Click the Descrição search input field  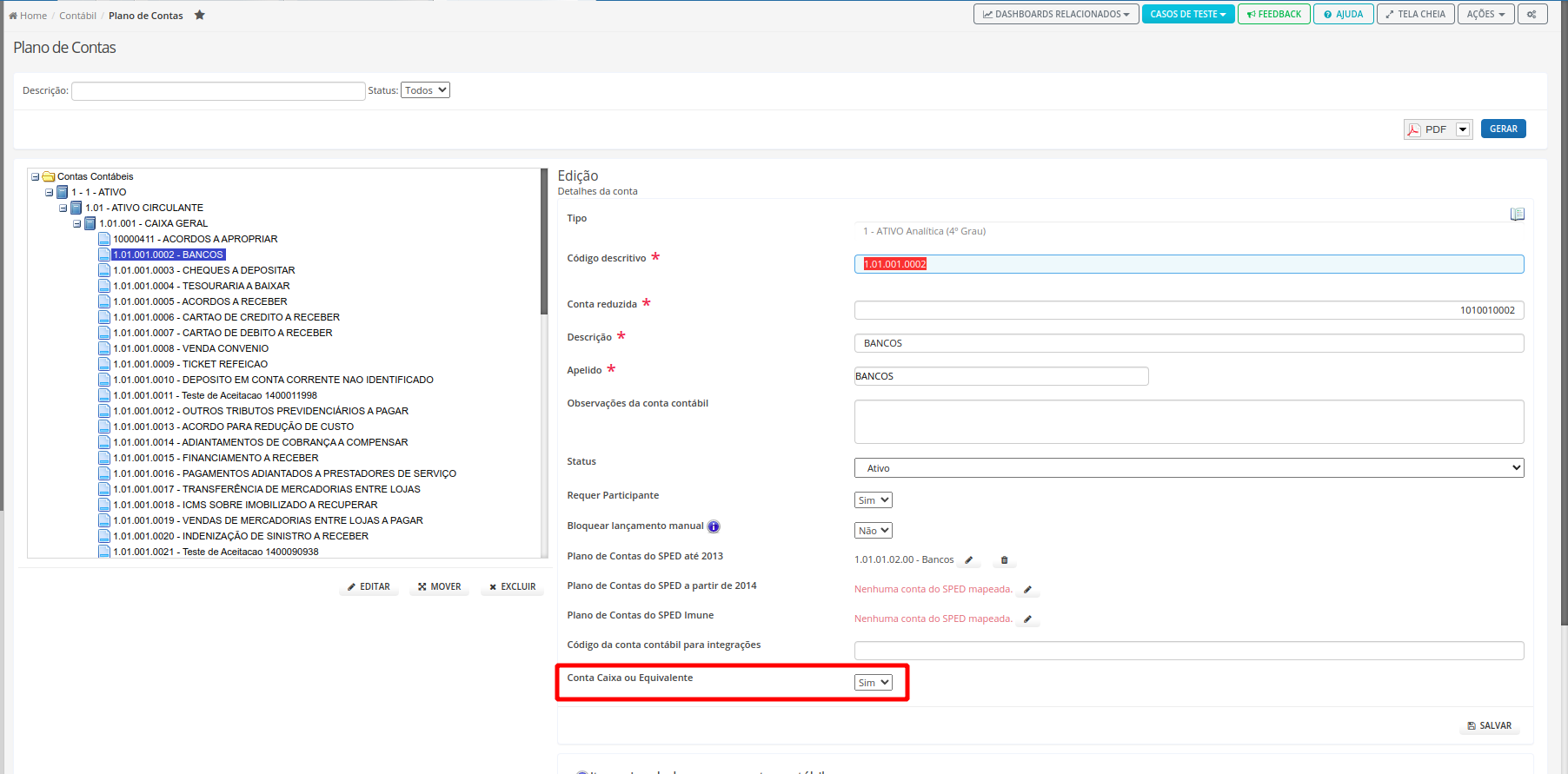pyautogui.click(x=218, y=90)
